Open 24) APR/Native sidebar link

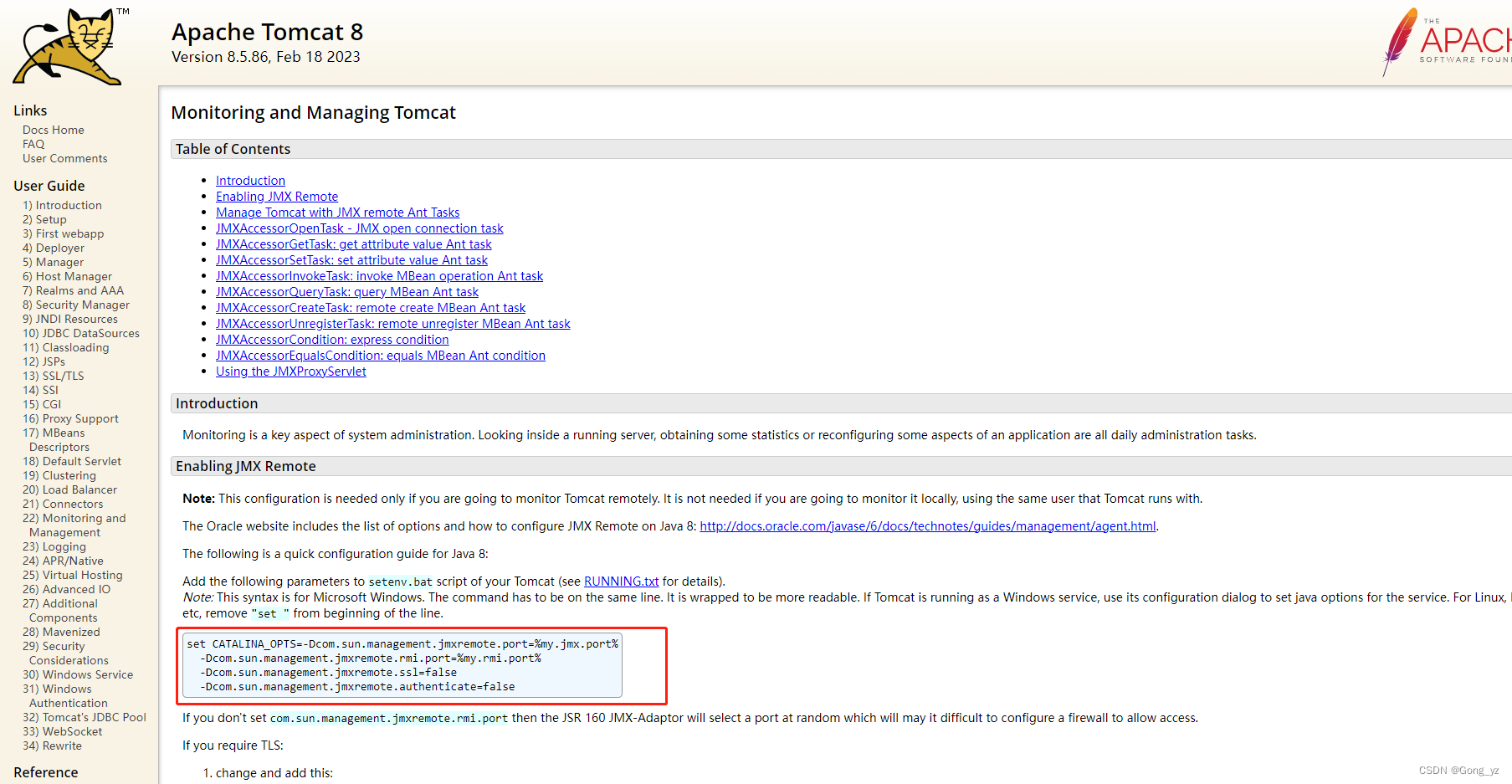pos(63,561)
